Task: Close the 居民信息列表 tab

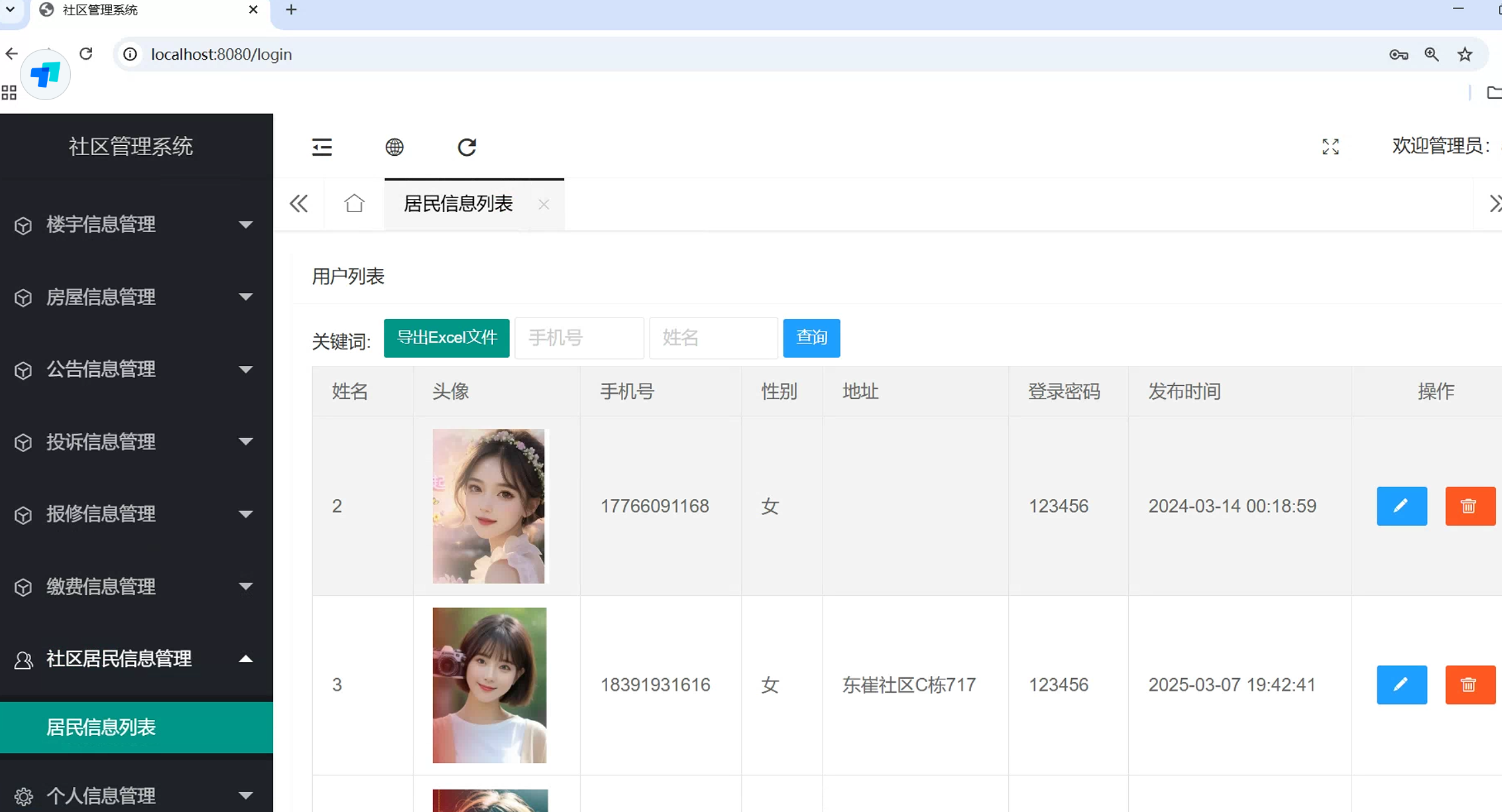Action: point(544,205)
